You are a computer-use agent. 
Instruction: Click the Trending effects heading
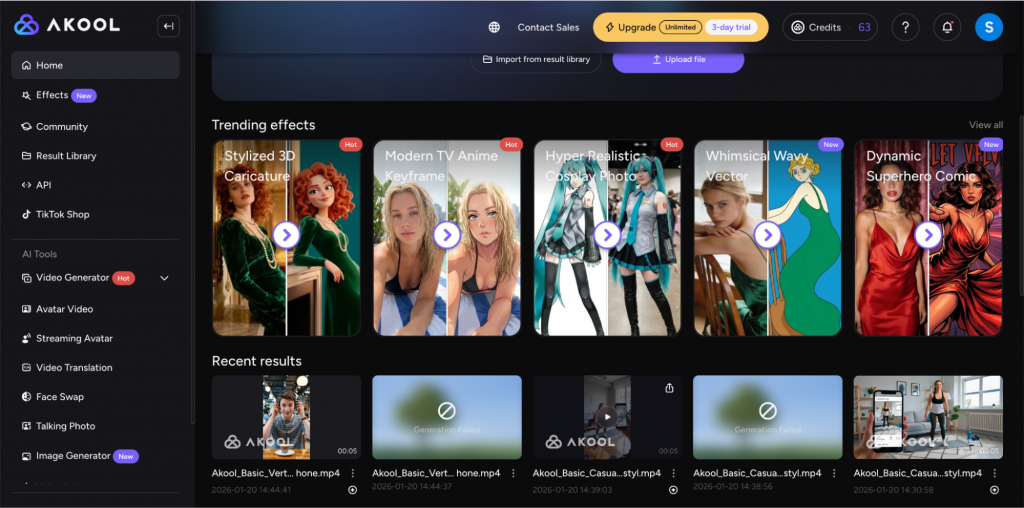[x=263, y=125]
